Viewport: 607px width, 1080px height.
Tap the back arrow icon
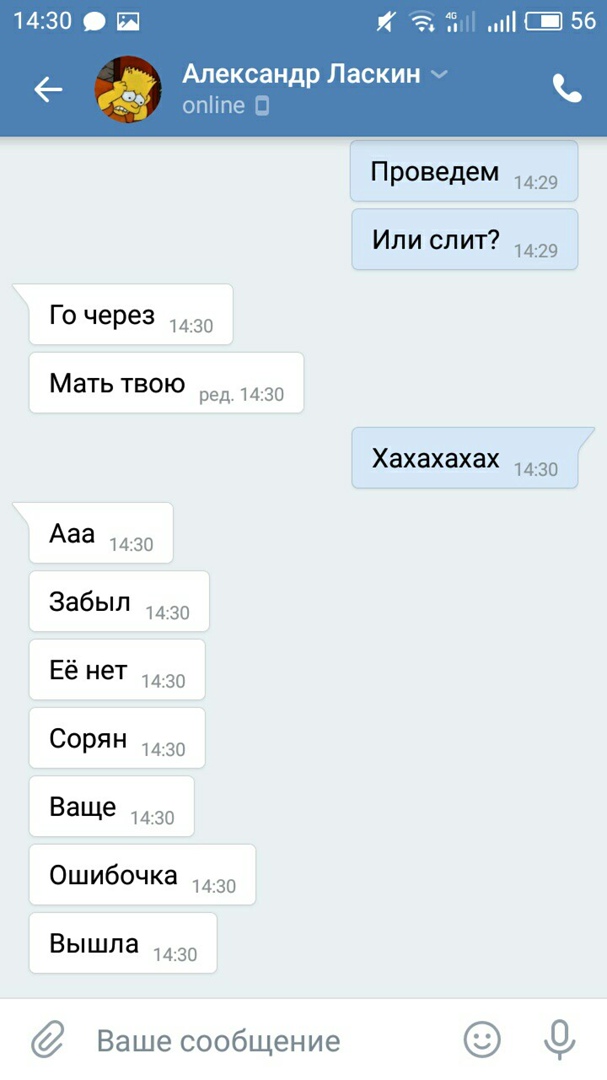pos(48,90)
